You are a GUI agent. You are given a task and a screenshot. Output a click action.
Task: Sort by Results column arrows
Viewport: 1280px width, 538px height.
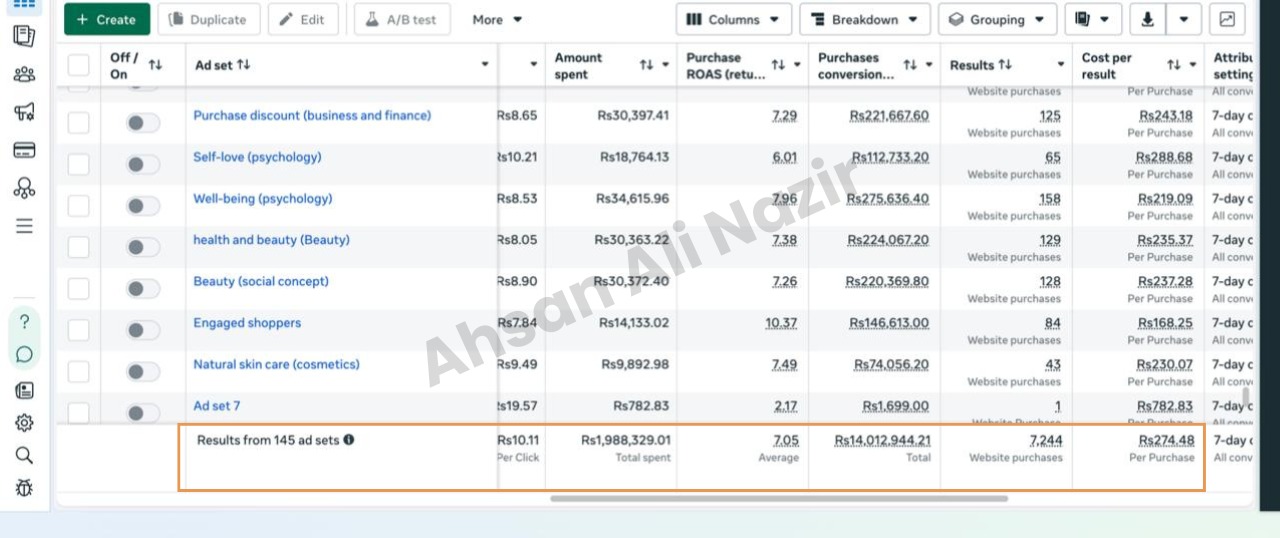pyautogui.click(x=1005, y=65)
